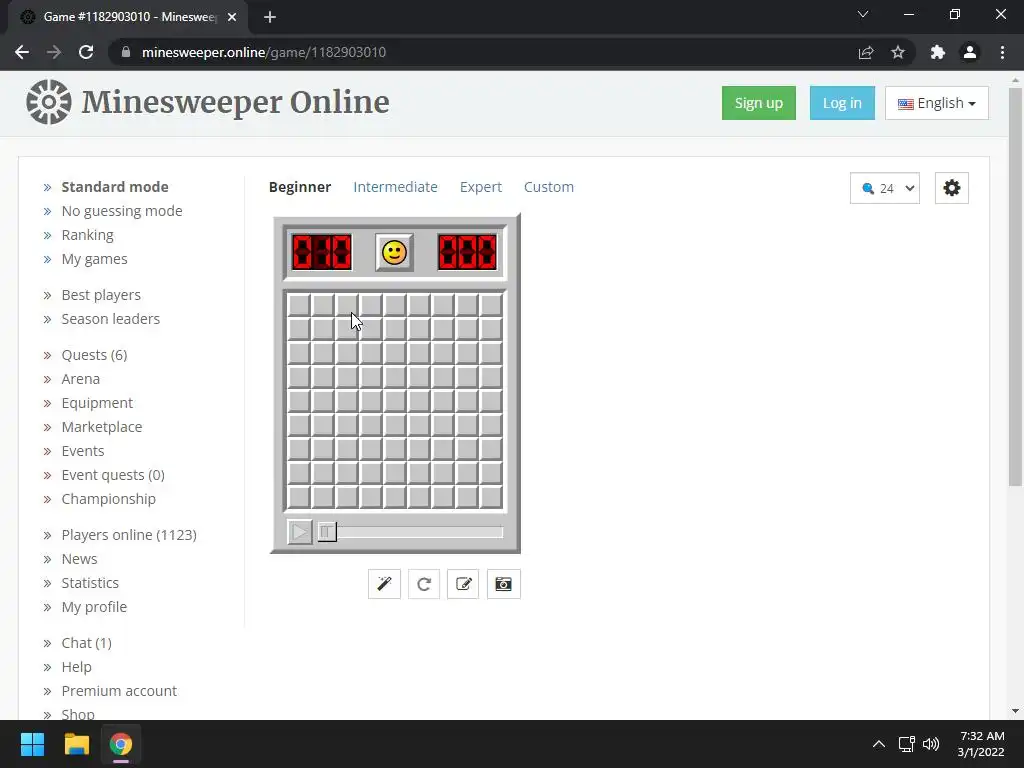Click the smiley face reset button
Viewport: 1024px width, 768px height.
[394, 252]
